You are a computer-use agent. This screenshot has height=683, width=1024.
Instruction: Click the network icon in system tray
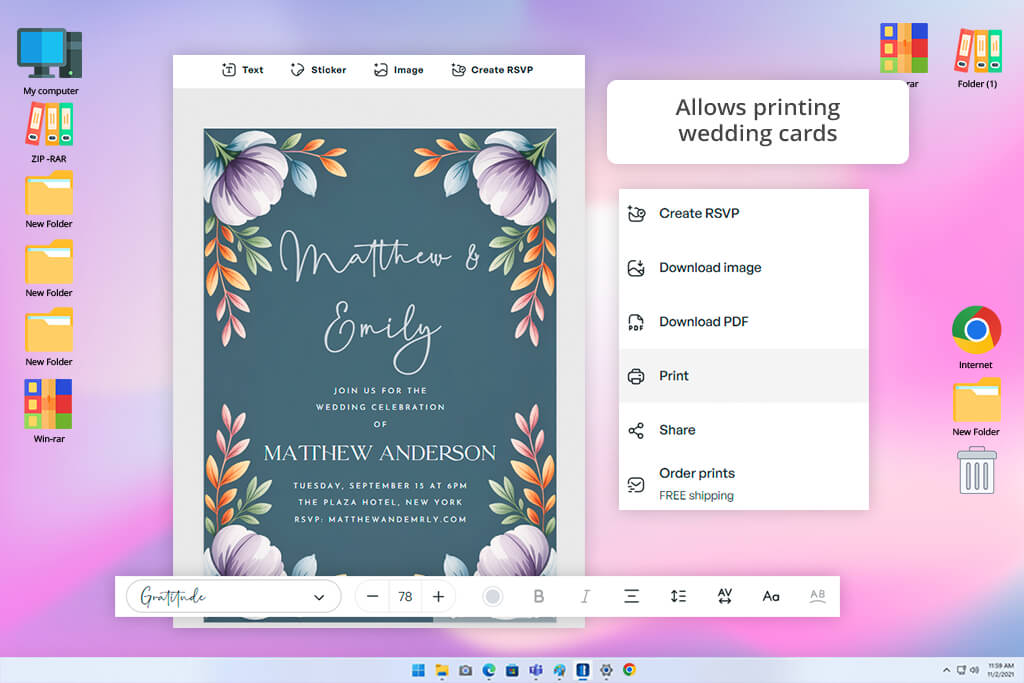(x=961, y=670)
